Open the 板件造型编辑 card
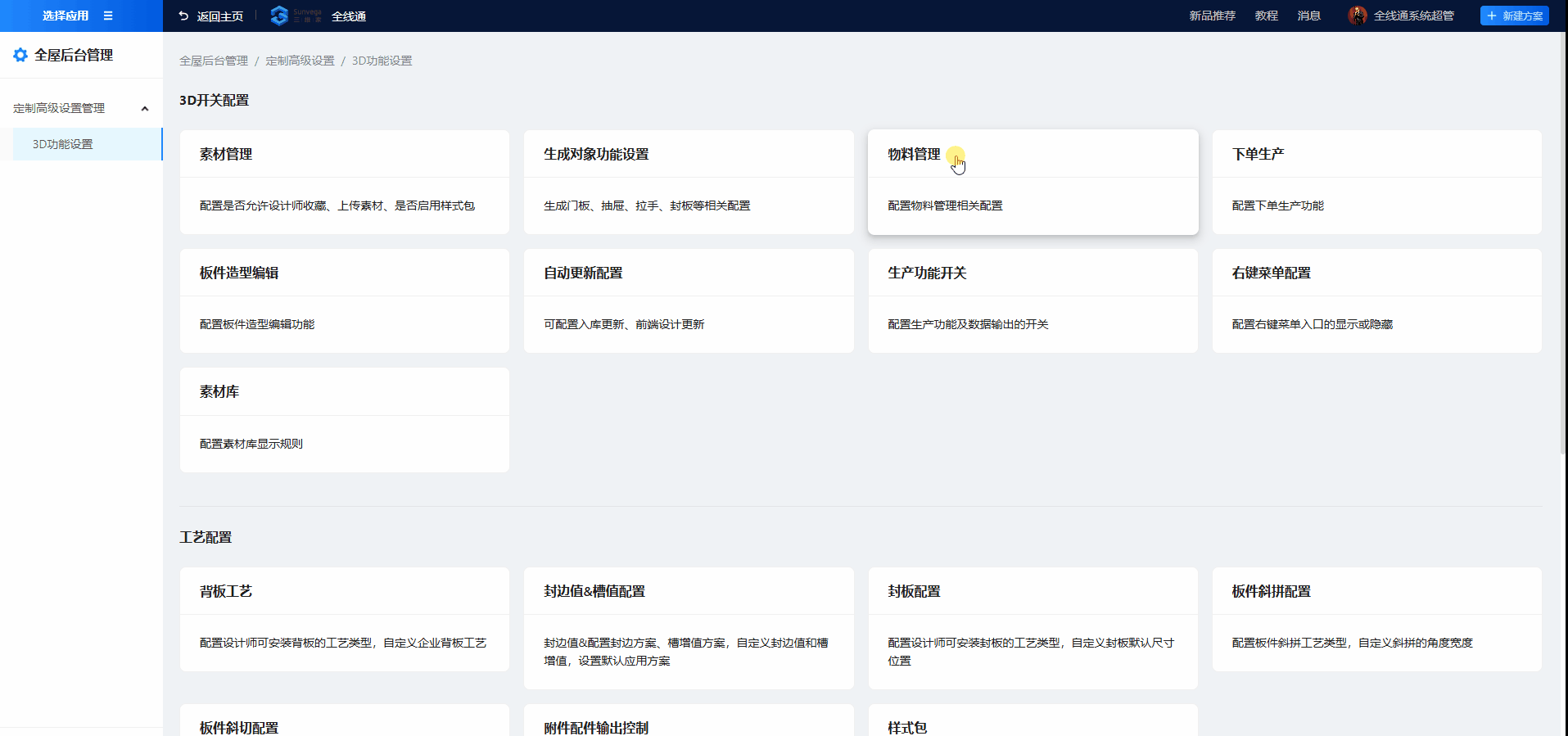This screenshot has width=1568, height=736. 345,300
